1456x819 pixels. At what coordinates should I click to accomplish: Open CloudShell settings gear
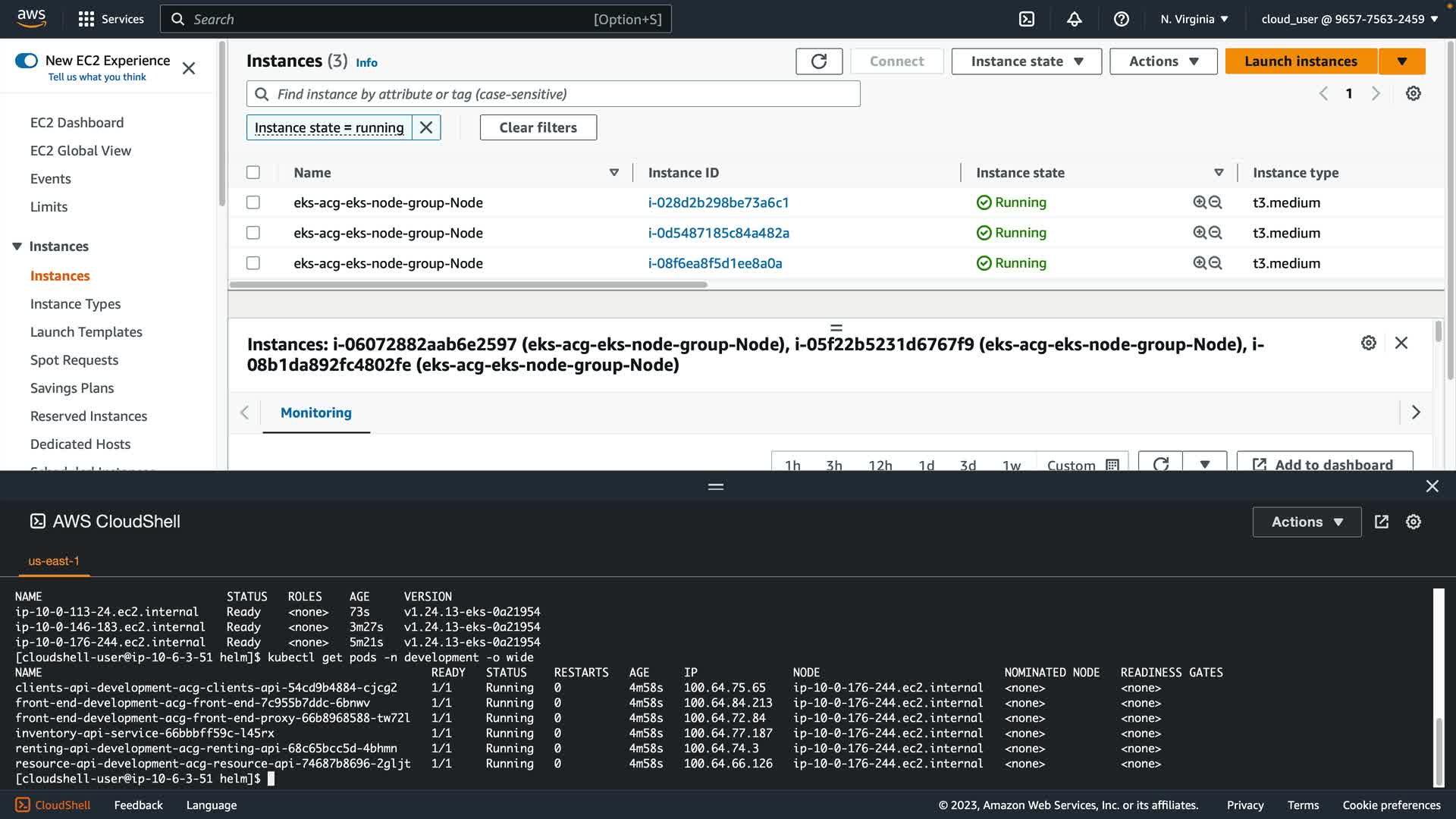1413,522
